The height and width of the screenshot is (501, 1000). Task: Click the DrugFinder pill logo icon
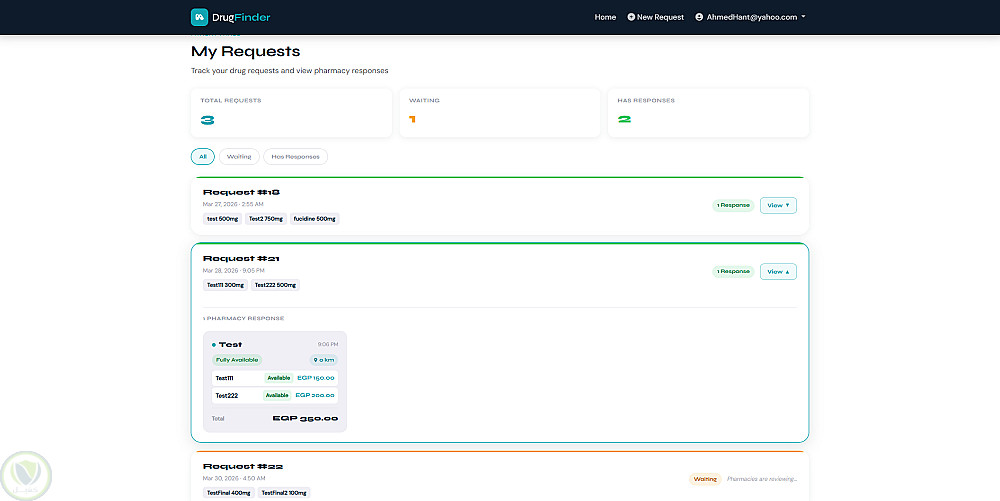pos(200,17)
